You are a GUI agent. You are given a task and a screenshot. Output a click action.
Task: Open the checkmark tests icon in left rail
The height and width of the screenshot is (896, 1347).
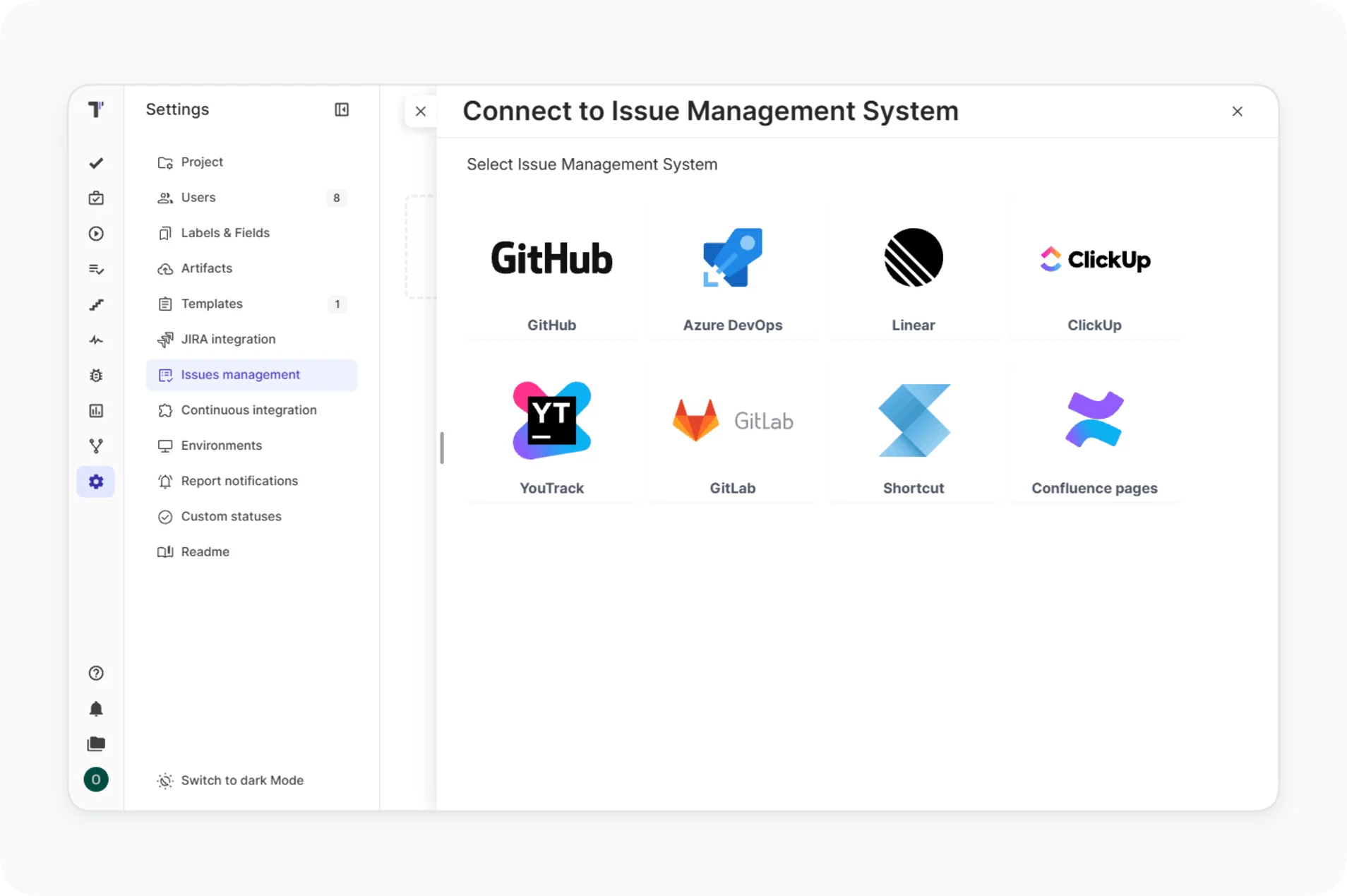point(96,163)
